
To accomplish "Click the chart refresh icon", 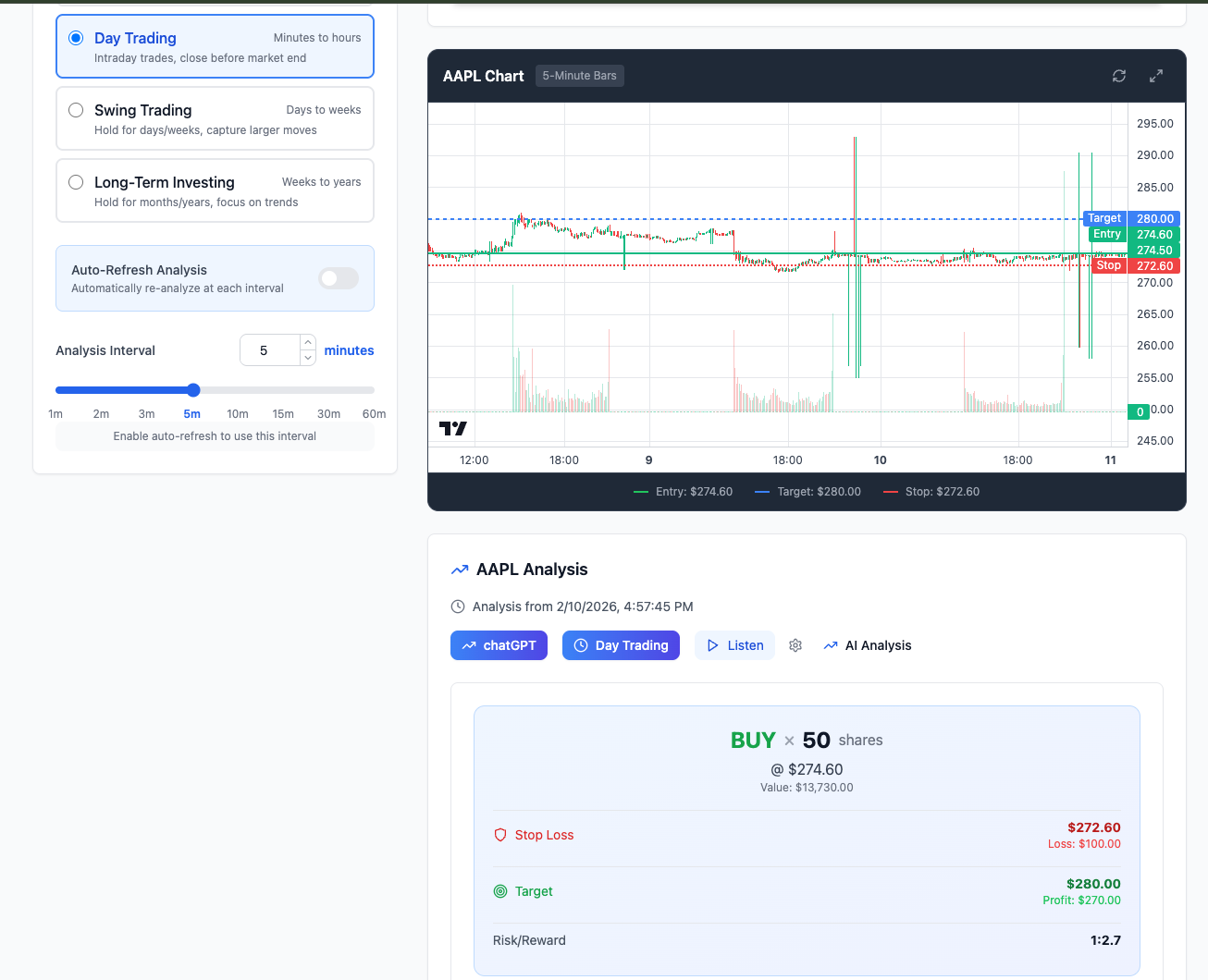I will point(1118,76).
